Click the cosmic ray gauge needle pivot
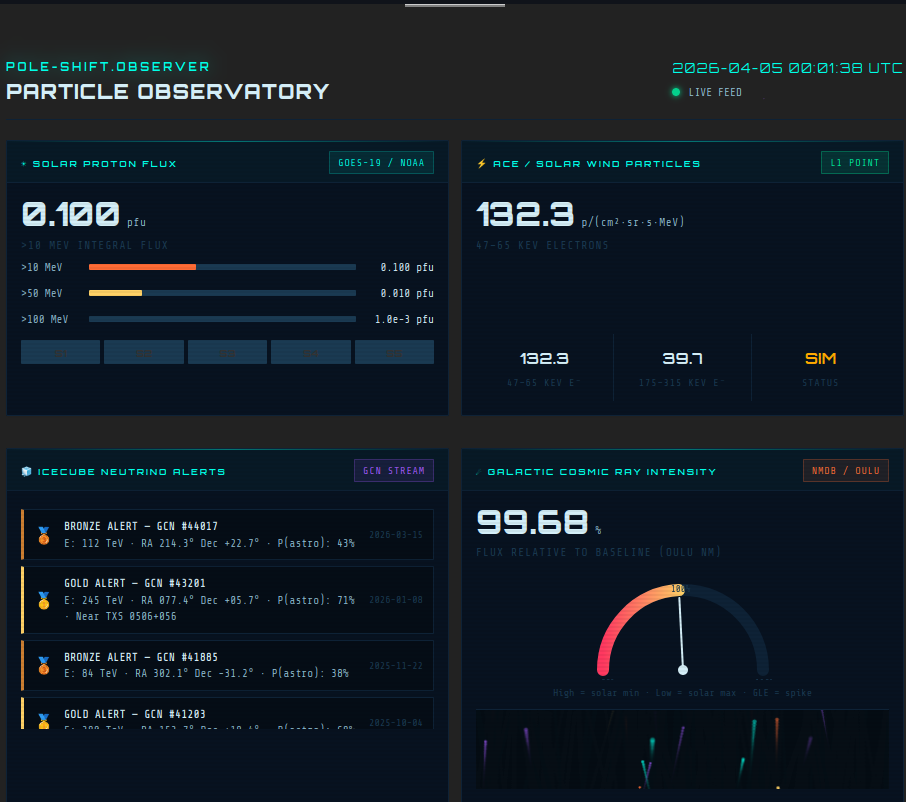906x802 pixels. point(683,669)
